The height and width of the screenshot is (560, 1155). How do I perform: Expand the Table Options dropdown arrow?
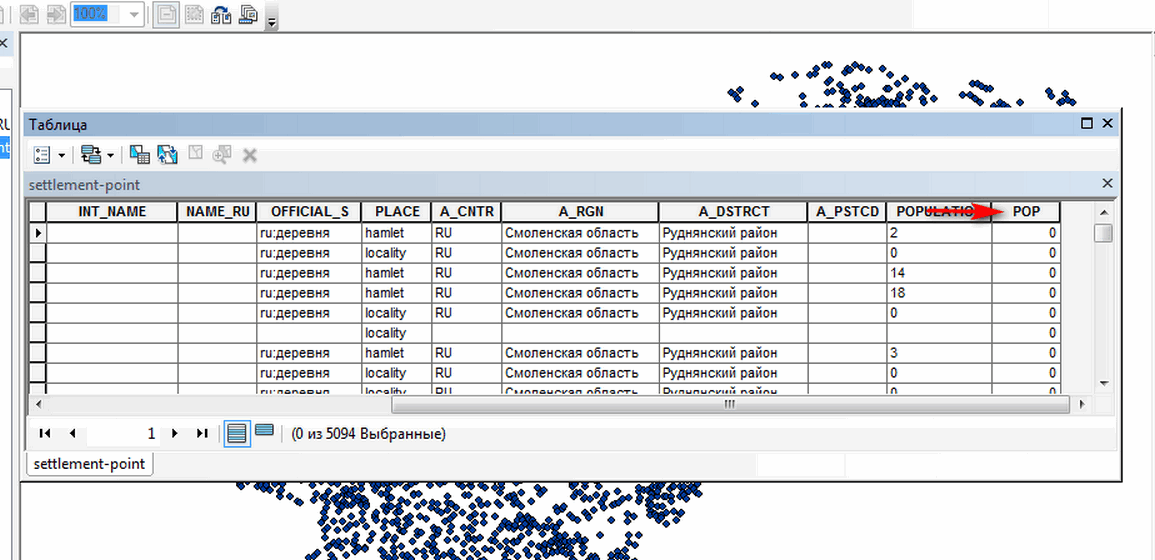pyautogui.click(x=61, y=155)
